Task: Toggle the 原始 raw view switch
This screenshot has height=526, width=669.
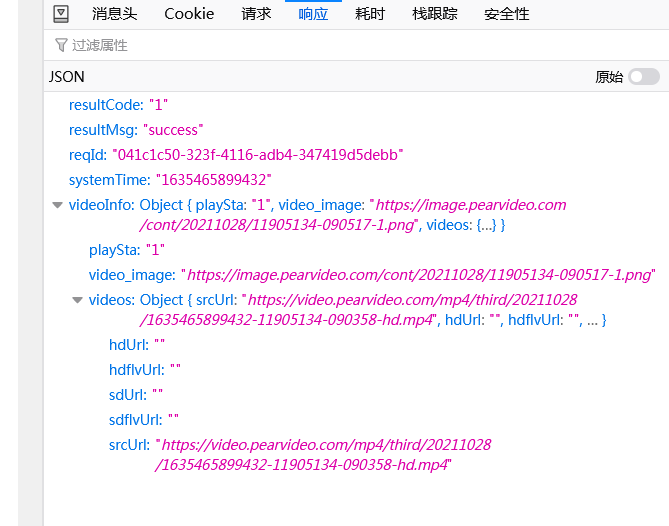Action: coord(643,77)
